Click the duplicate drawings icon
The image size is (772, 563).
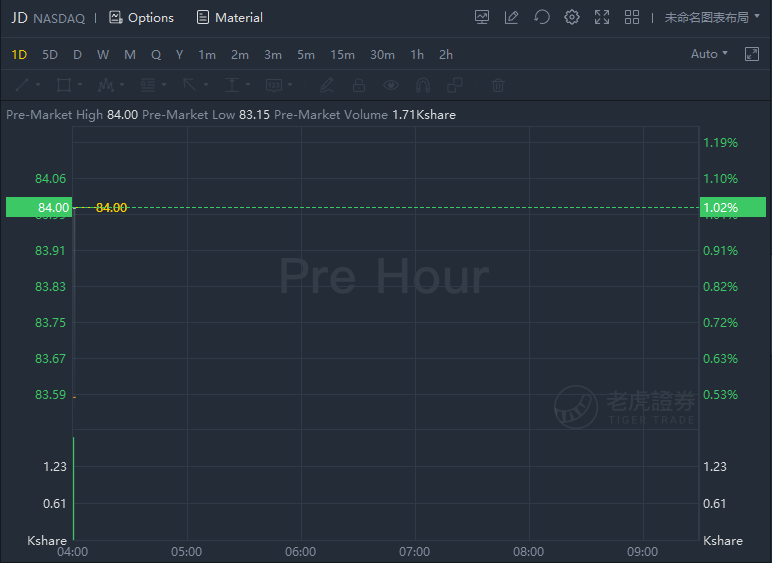[454, 85]
